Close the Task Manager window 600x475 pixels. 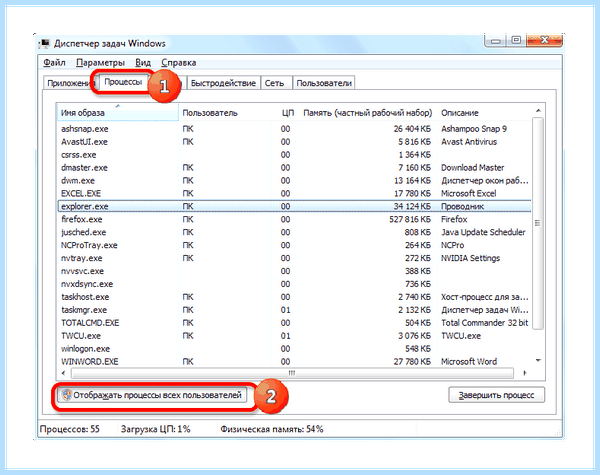click(x=544, y=40)
